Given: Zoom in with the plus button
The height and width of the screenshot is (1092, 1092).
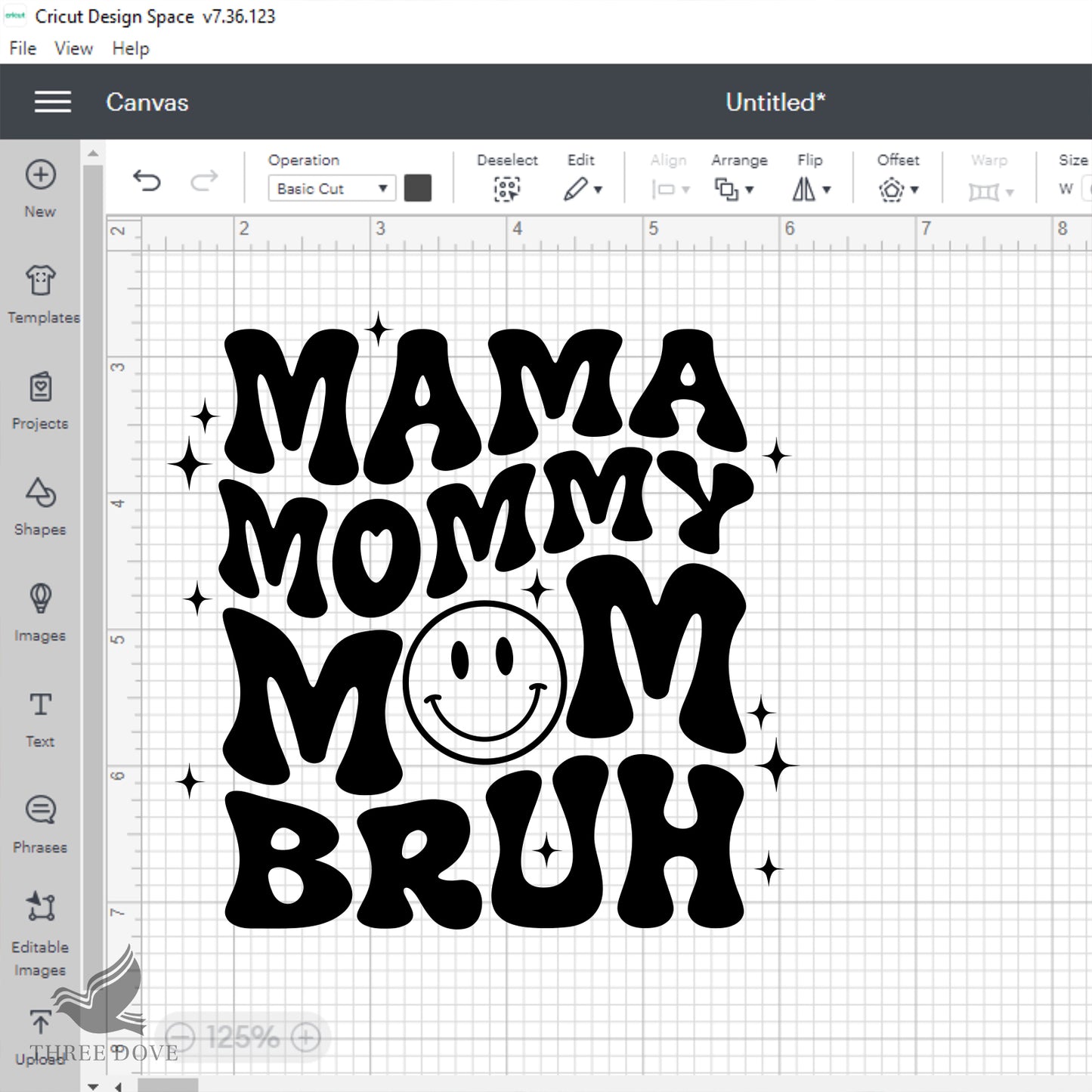Looking at the screenshot, I should coord(305,1037).
